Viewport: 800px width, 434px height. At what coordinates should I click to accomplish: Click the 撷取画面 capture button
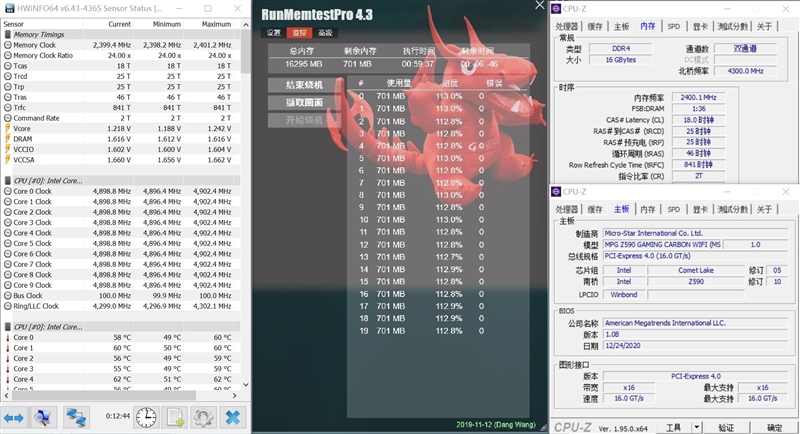304,103
